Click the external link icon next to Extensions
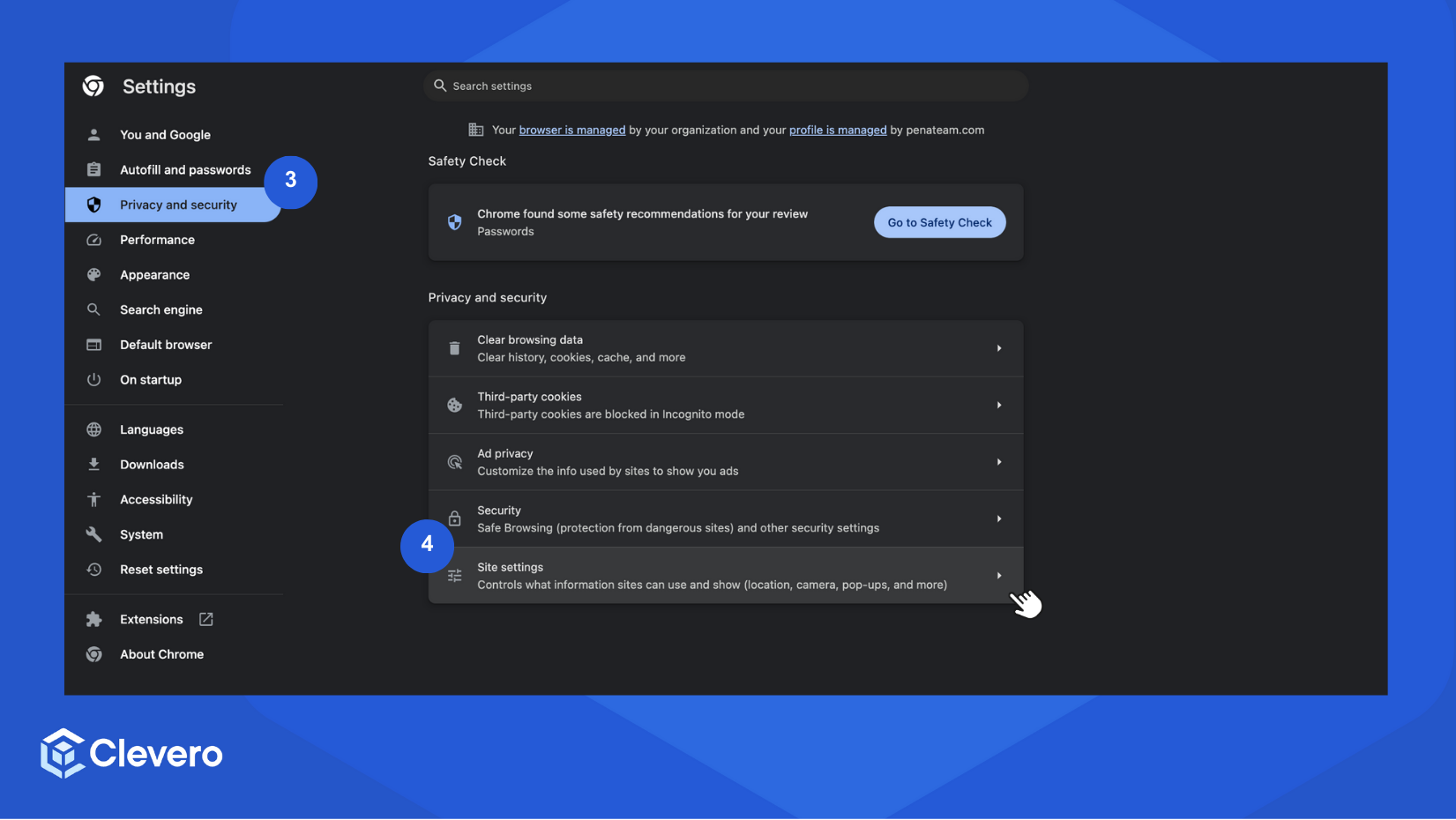Image resolution: width=1456 pixels, height=820 pixels. 206,619
